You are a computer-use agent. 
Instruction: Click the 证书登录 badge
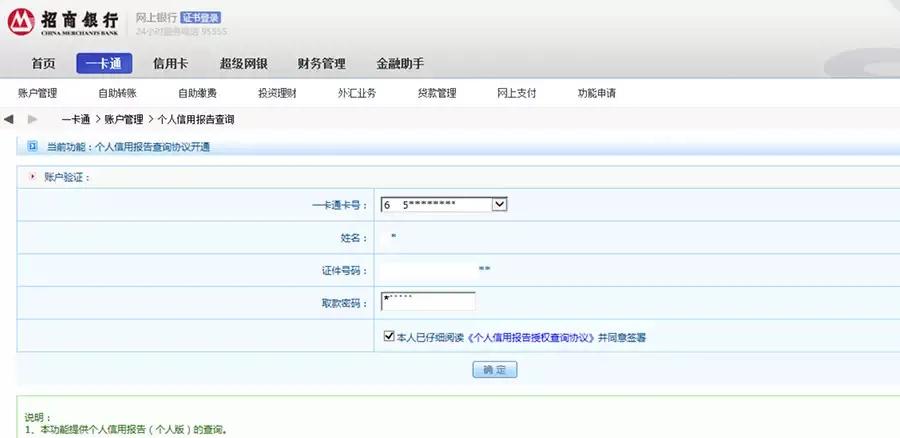click(200, 18)
